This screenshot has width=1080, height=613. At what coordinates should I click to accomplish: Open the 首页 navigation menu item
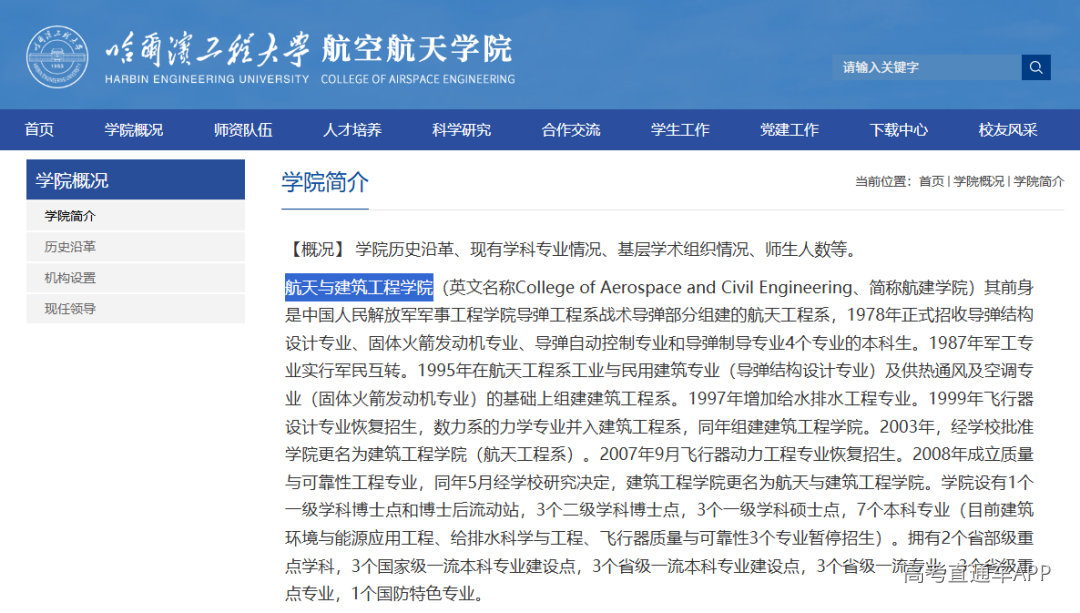(39, 129)
